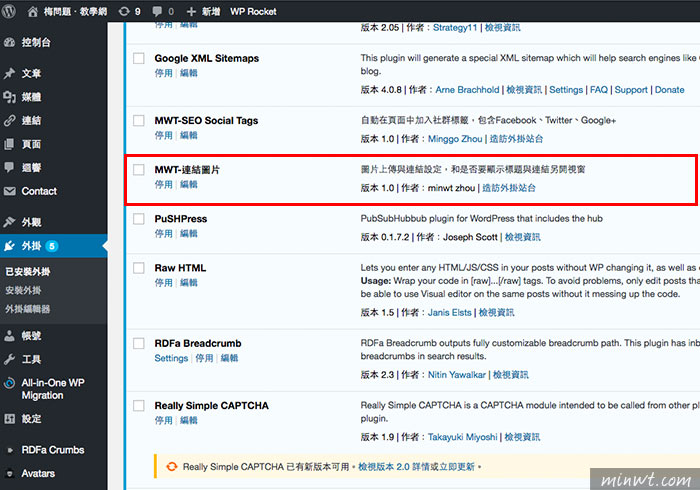Check the RDFa Breadcrumb plugin checkbox
This screenshot has width=700, height=490.
(x=139, y=343)
